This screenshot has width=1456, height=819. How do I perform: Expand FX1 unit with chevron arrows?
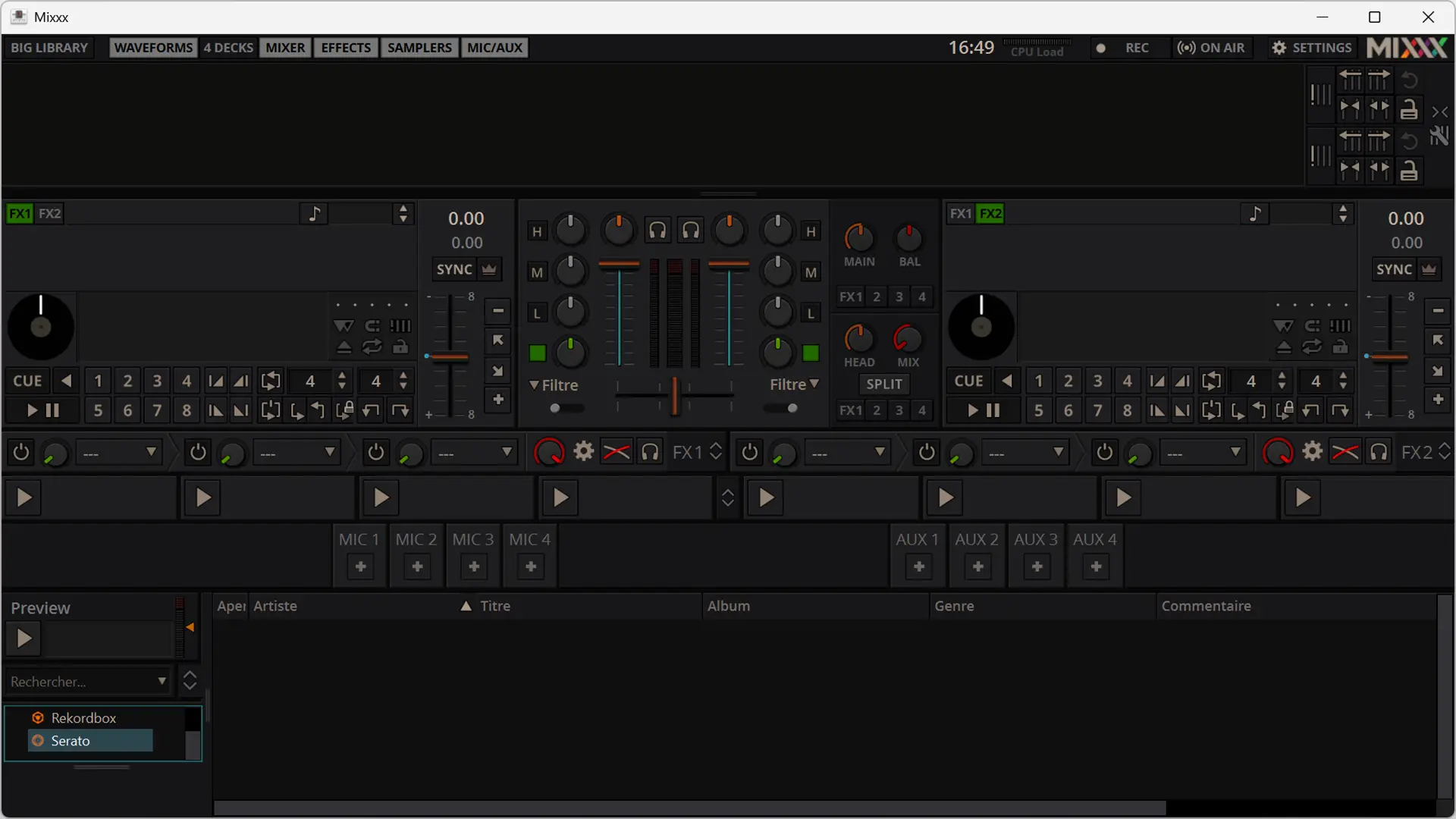point(716,453)
